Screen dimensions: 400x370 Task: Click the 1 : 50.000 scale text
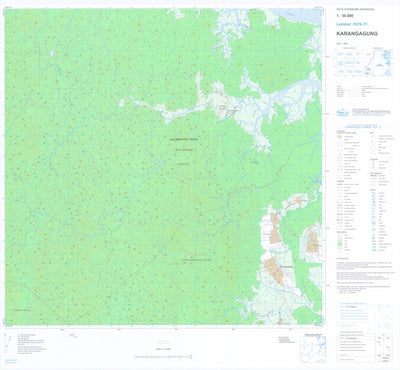coord(345,16)
